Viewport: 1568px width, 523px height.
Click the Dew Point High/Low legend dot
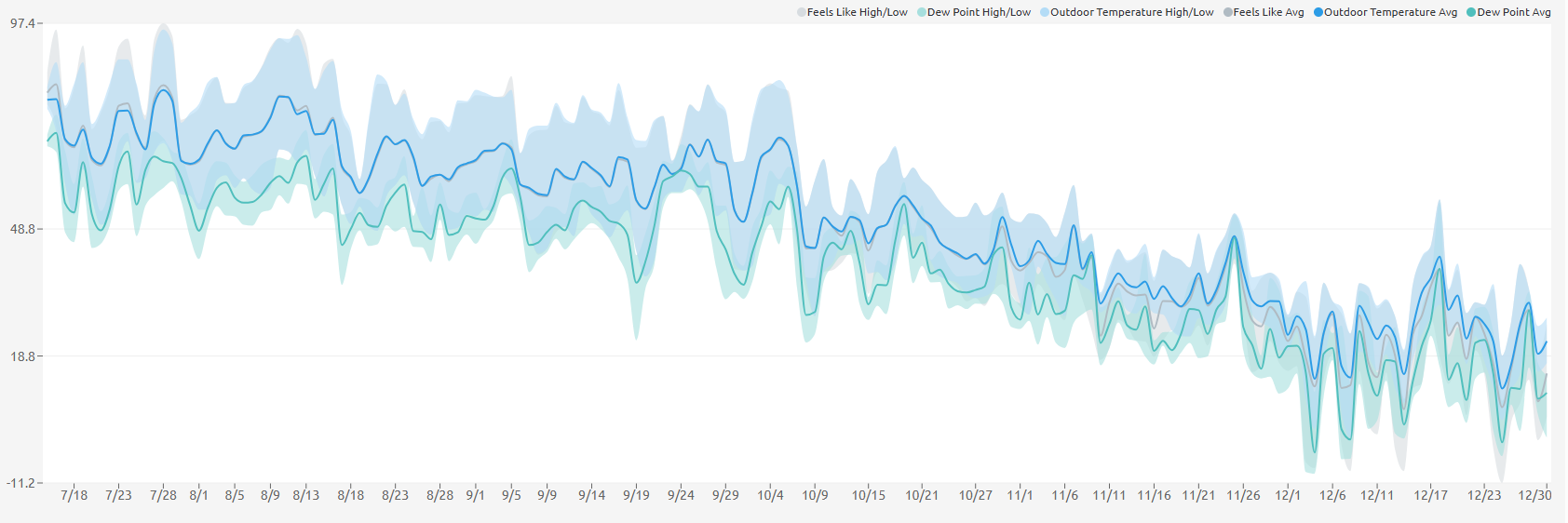[x=922, y=12]
